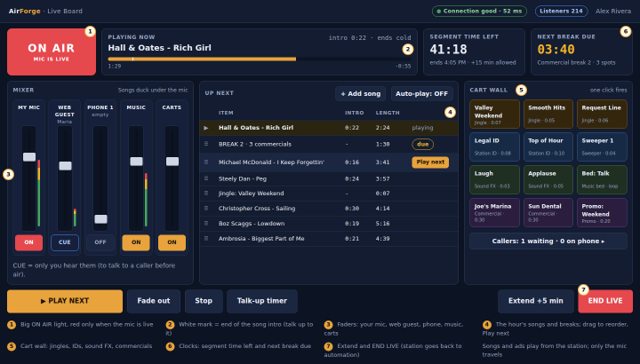Toggle the Carts channel ON button
640x364 pixels.
click(x=172, y=242)
